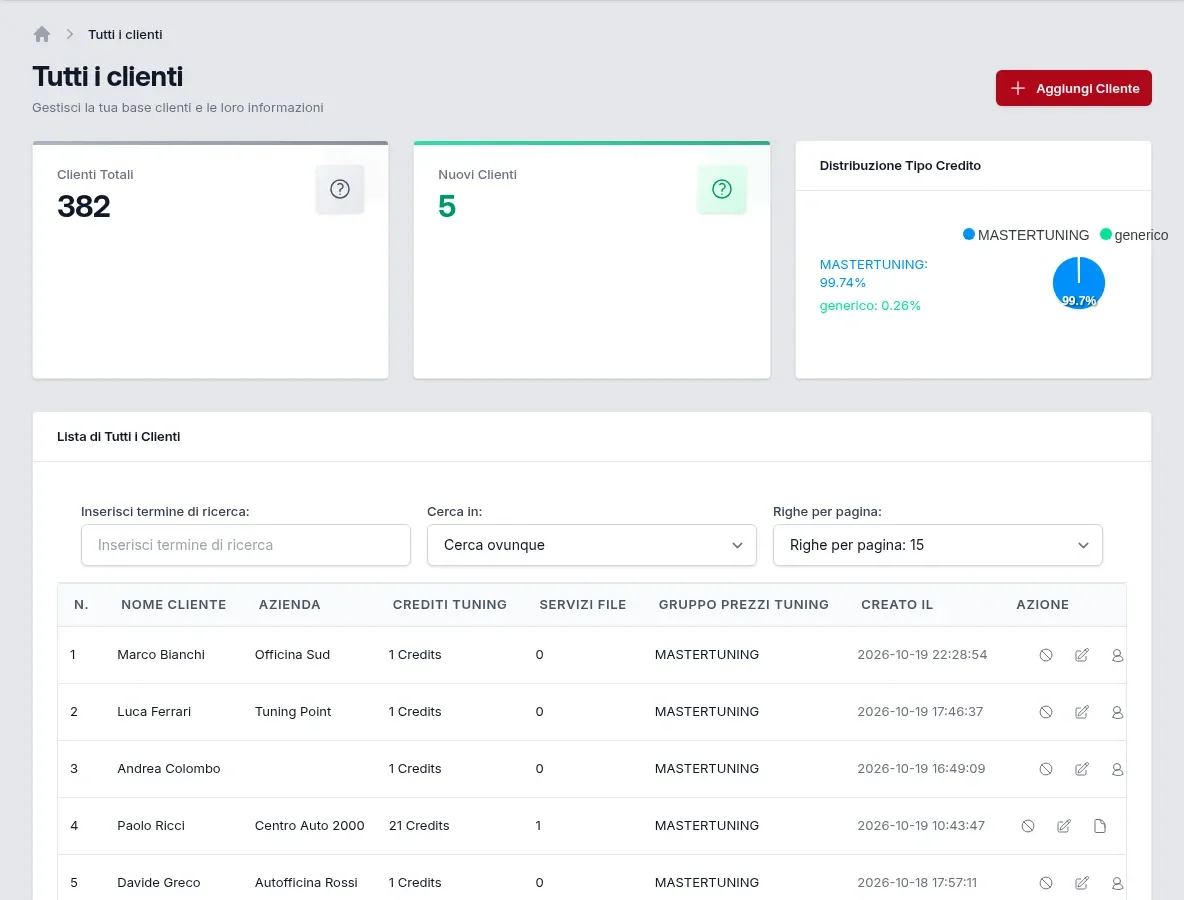Select the Marco Bianchi client name

tap(161, 655)
